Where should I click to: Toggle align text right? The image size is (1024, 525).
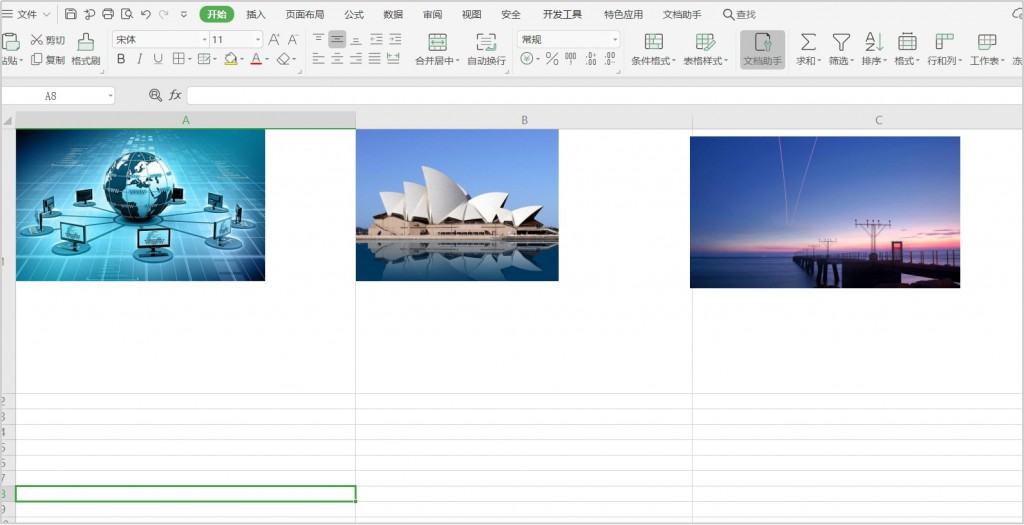point(356,59)
